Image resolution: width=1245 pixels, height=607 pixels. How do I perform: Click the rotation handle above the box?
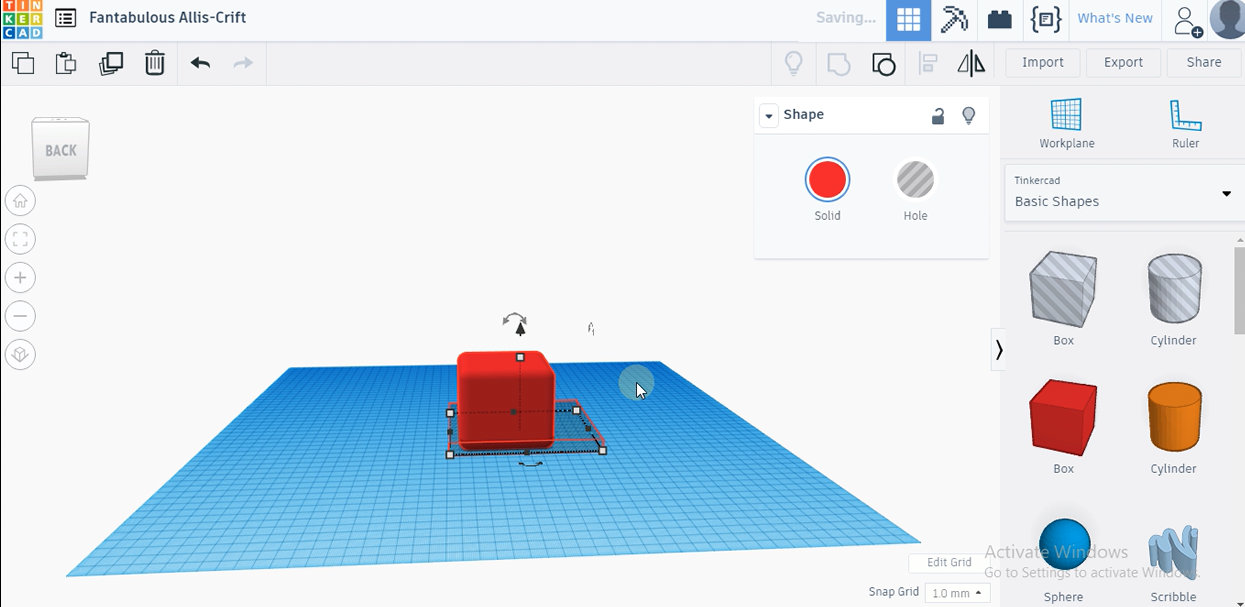[515, 318]
